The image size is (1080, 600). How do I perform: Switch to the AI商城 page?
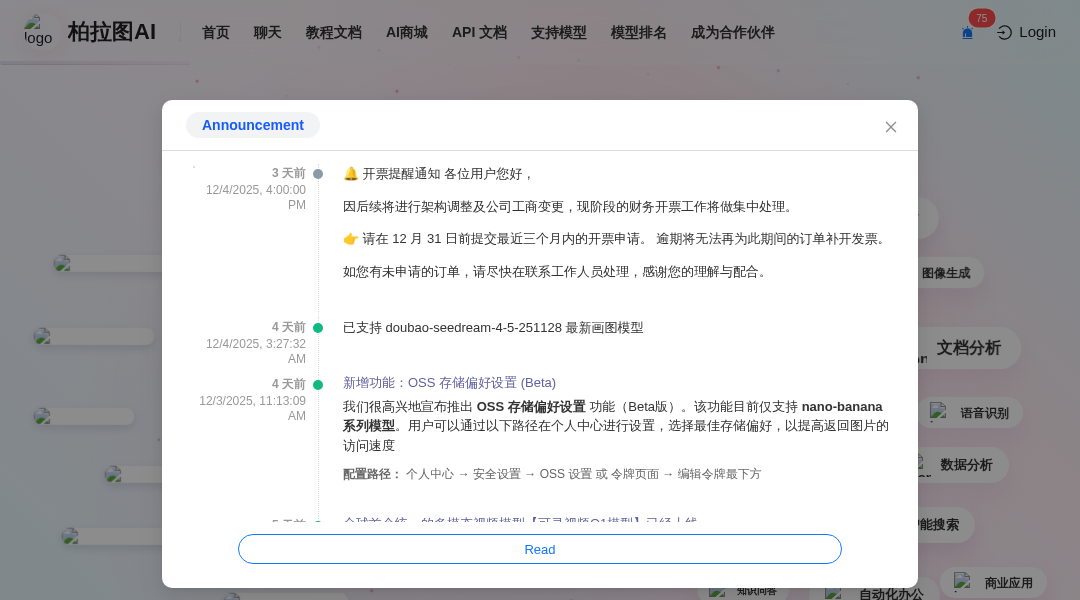click(406, 32)
